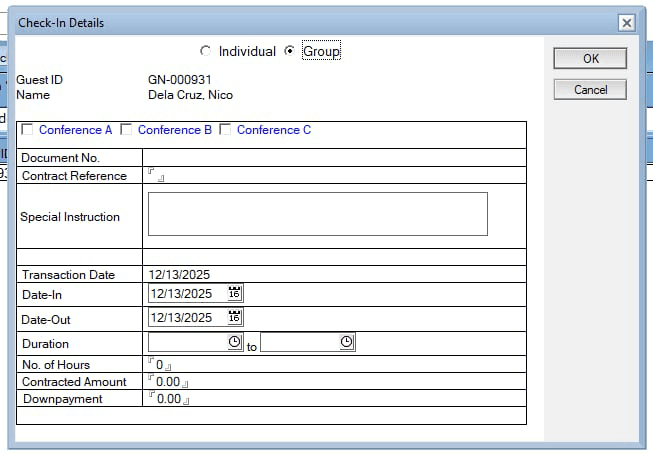Click the Duration label
The width and height of the screenshot is (653, 454).
[x=45, y=344]
